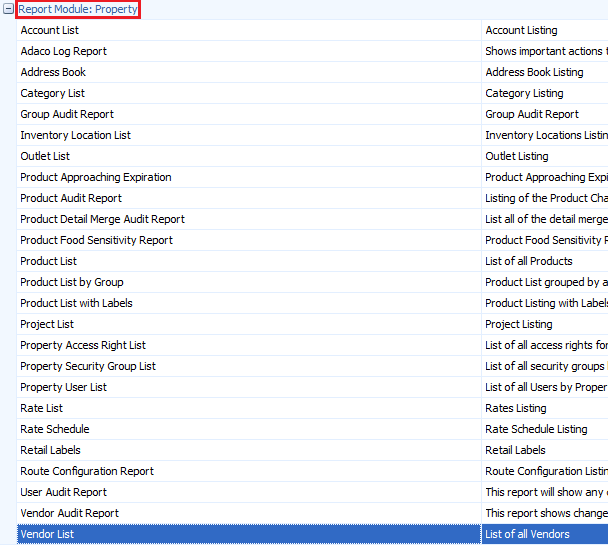Select the Route Configuration Report
The image size is (608, 546).
(87, 471)
